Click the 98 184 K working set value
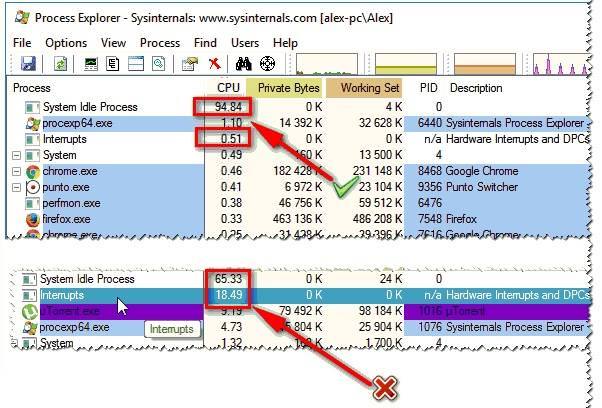Viewport: 602px width, 408px height. tap(380, 311)
